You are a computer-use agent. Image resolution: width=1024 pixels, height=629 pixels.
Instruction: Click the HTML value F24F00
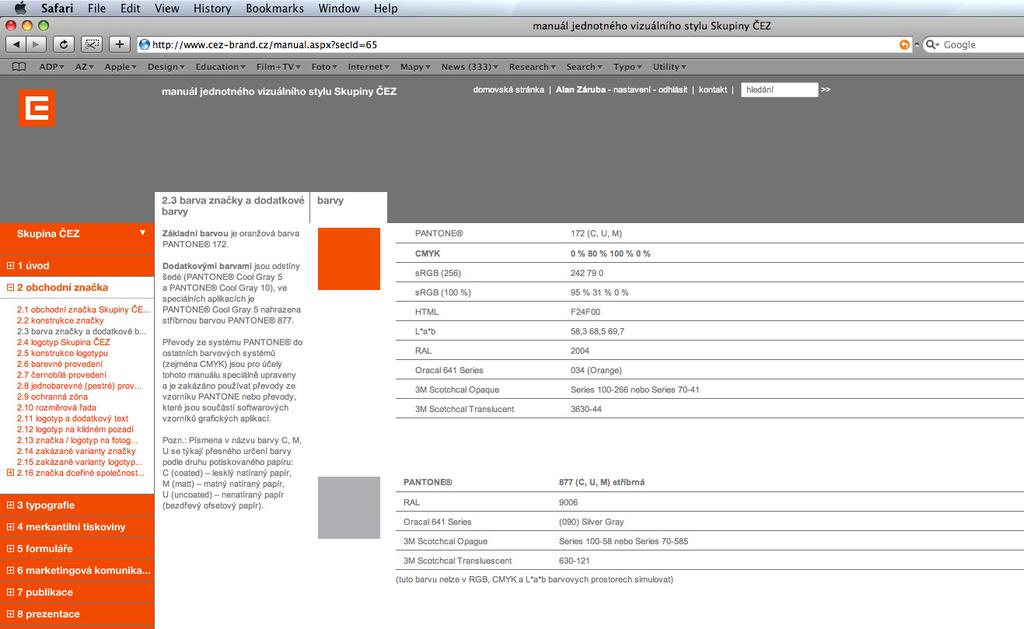point(585,312)
